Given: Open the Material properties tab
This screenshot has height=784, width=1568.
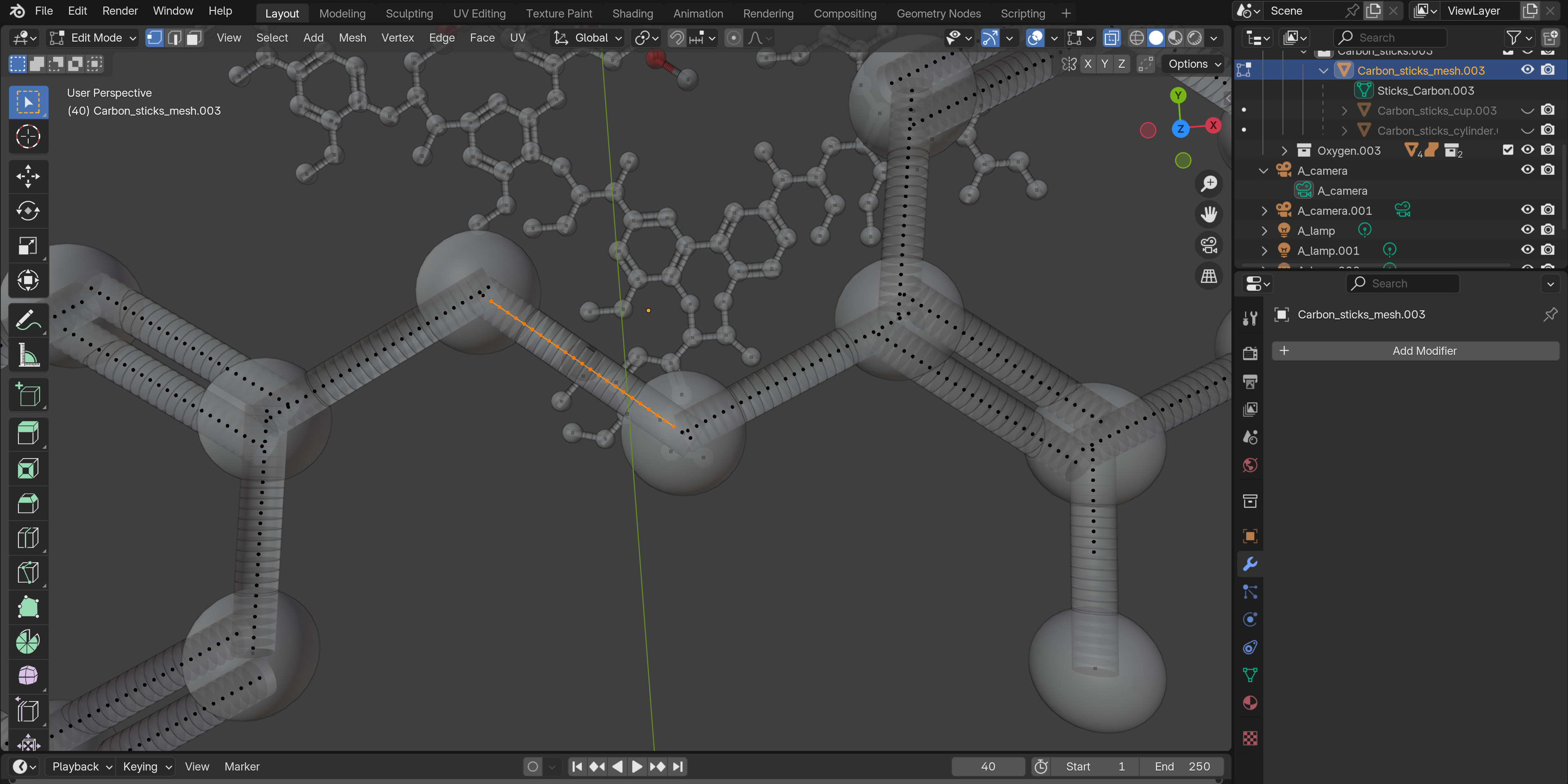Looking at the screenshot, I should coord(1250,703).
